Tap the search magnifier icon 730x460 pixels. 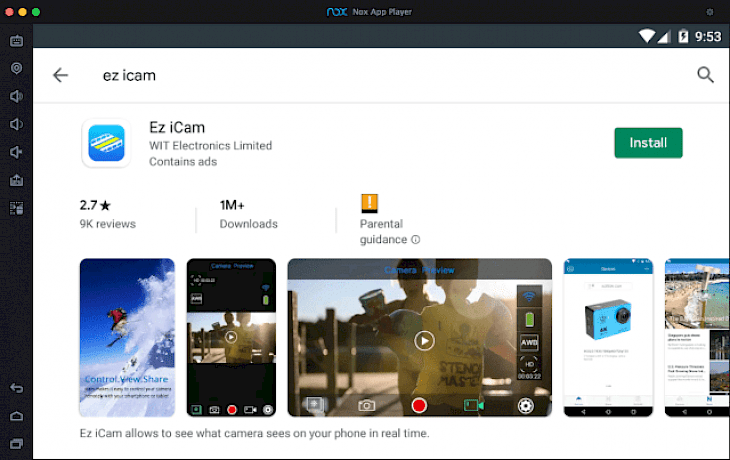705,74
